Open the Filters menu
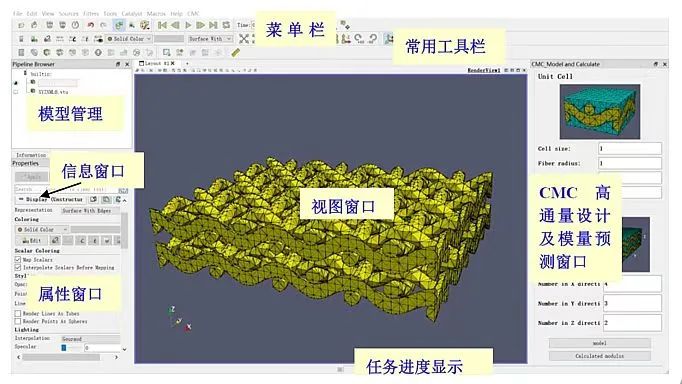This screenshot has width=682, height=384. tap(91, 13)
